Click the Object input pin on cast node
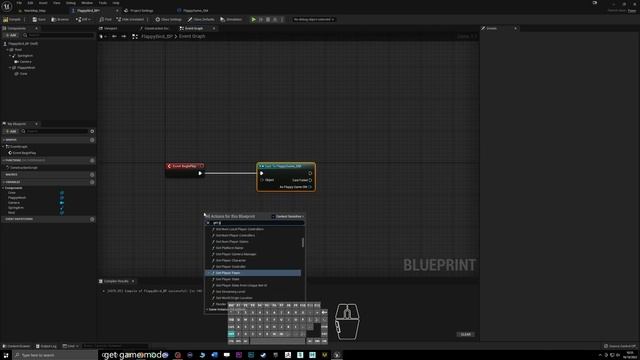Viewport: 640px width, 360px height. [262, 180]
